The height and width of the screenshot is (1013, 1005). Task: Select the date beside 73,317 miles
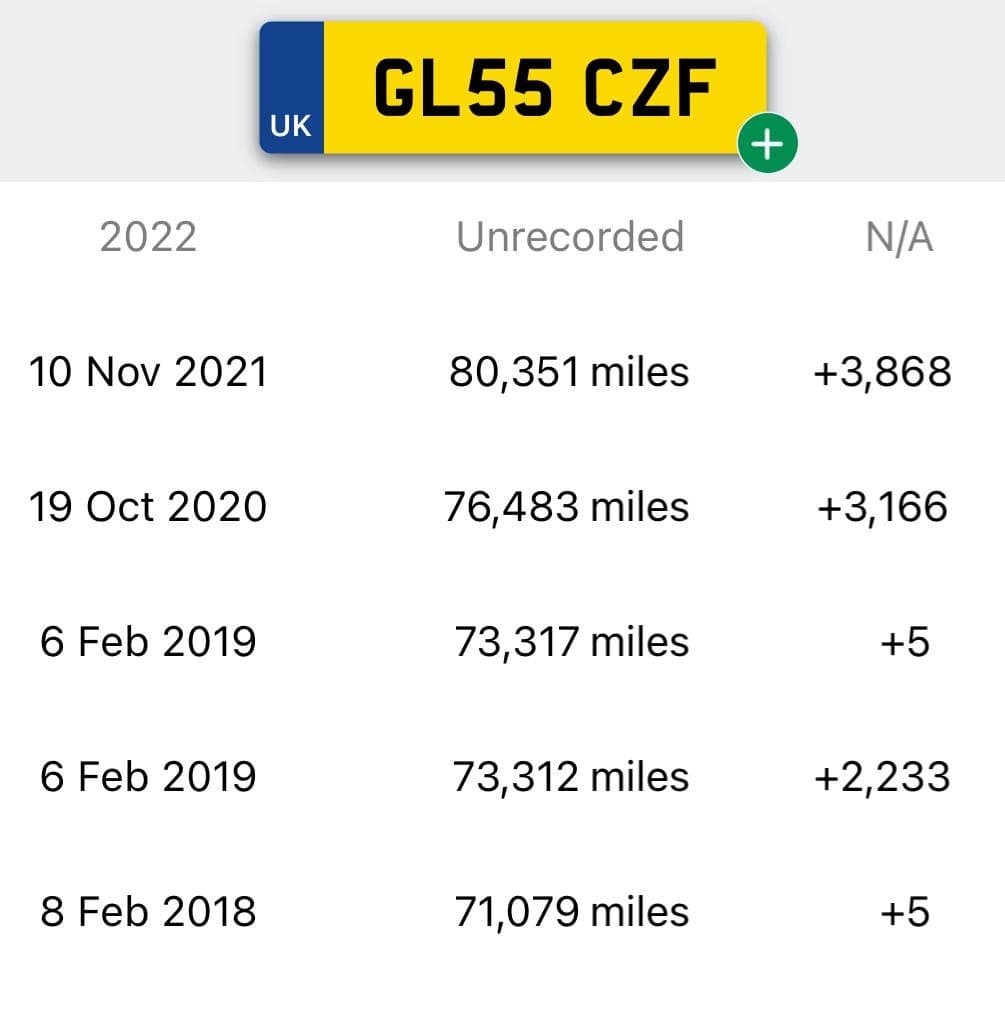pos(148,642)
